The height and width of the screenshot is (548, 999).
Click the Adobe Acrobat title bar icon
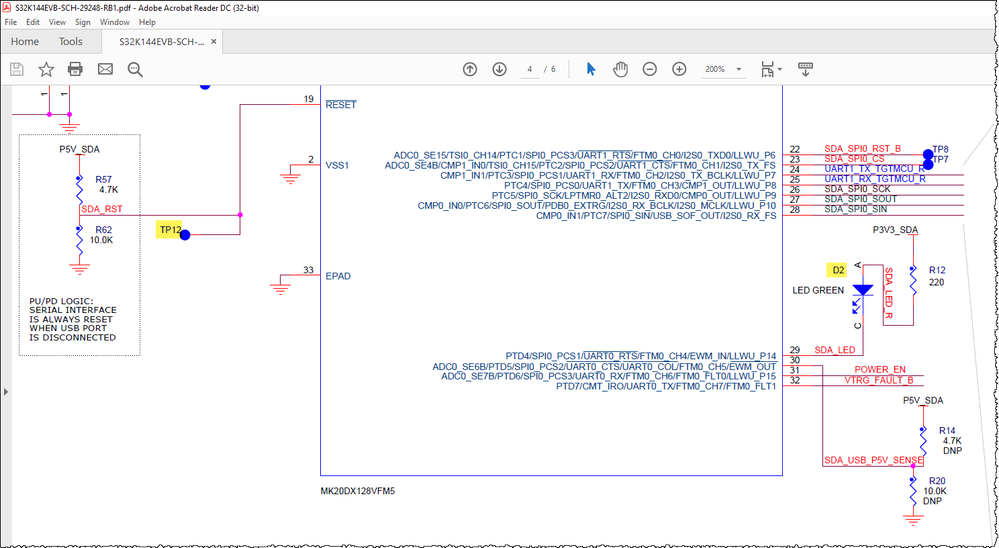pyautogui.click(x=8, y=8)
